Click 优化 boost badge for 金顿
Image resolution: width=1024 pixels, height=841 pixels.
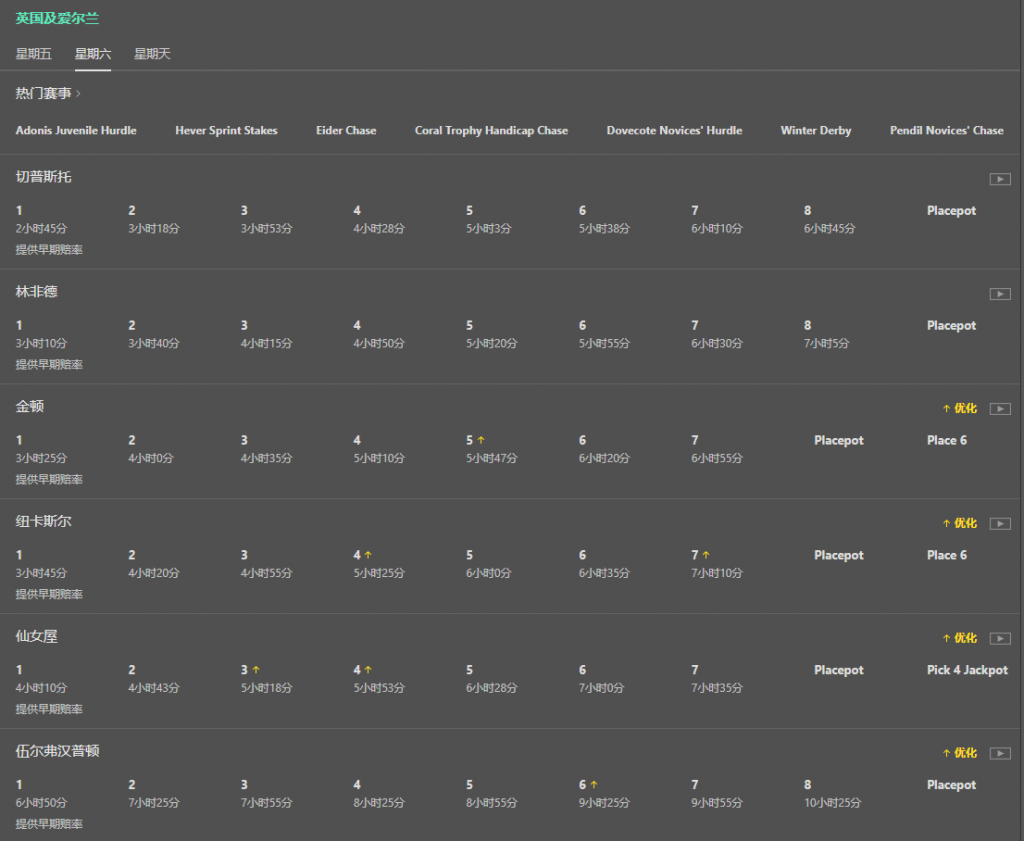pyautogui.click(x=959, y=408)
